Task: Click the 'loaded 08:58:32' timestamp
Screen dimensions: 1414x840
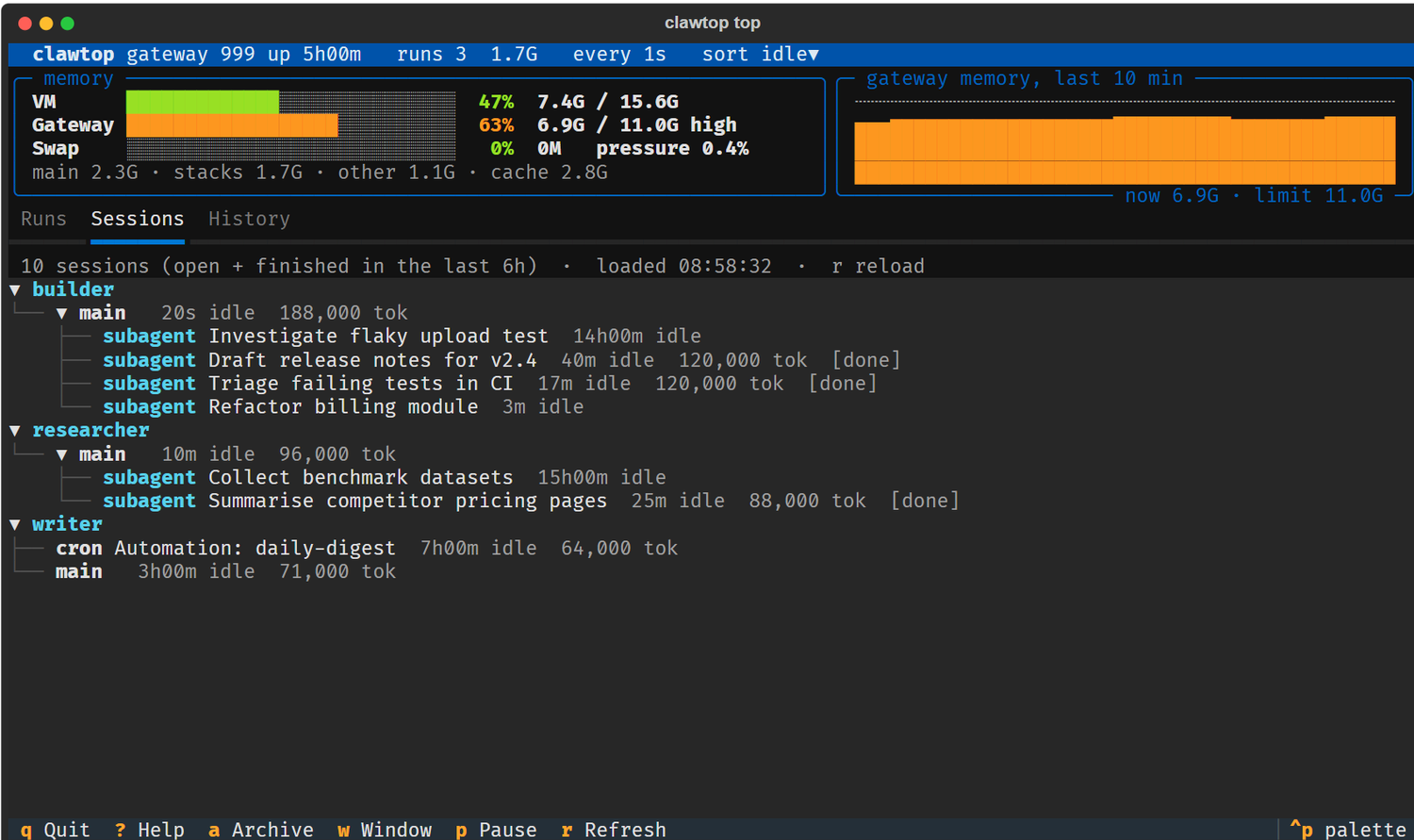Action: pyautogui.click(x=684, y=266)
